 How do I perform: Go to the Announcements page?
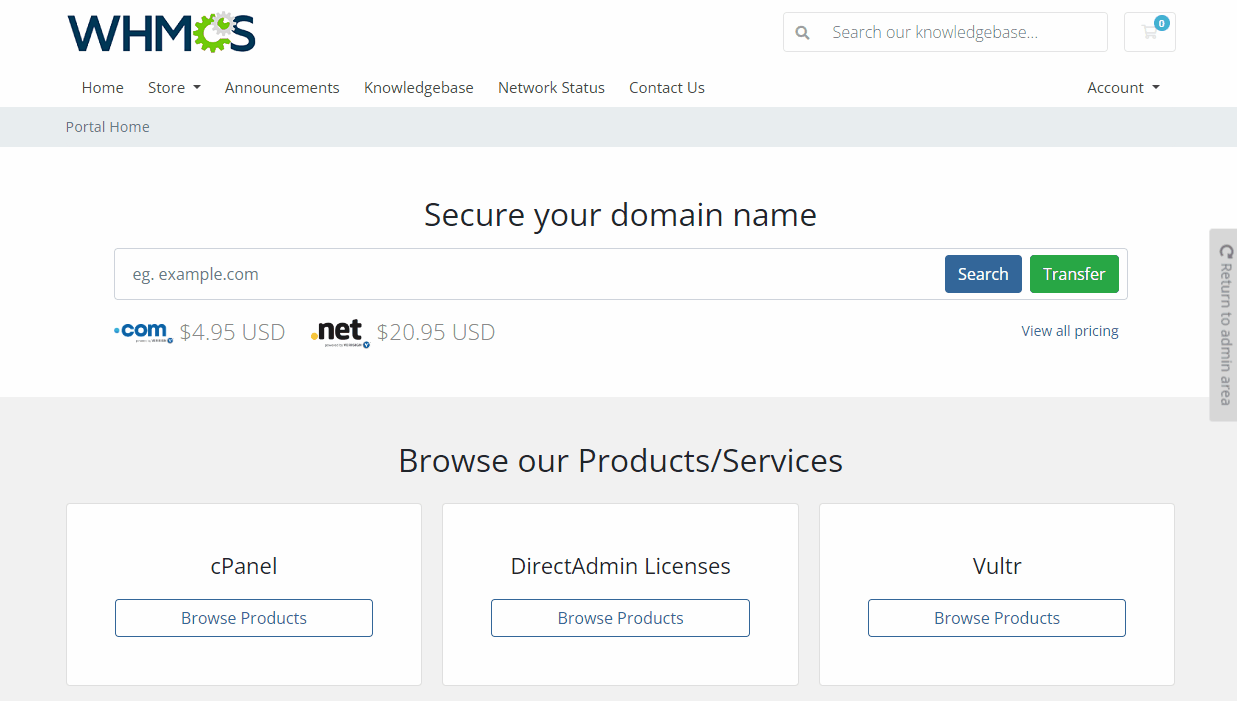(282, 88)
